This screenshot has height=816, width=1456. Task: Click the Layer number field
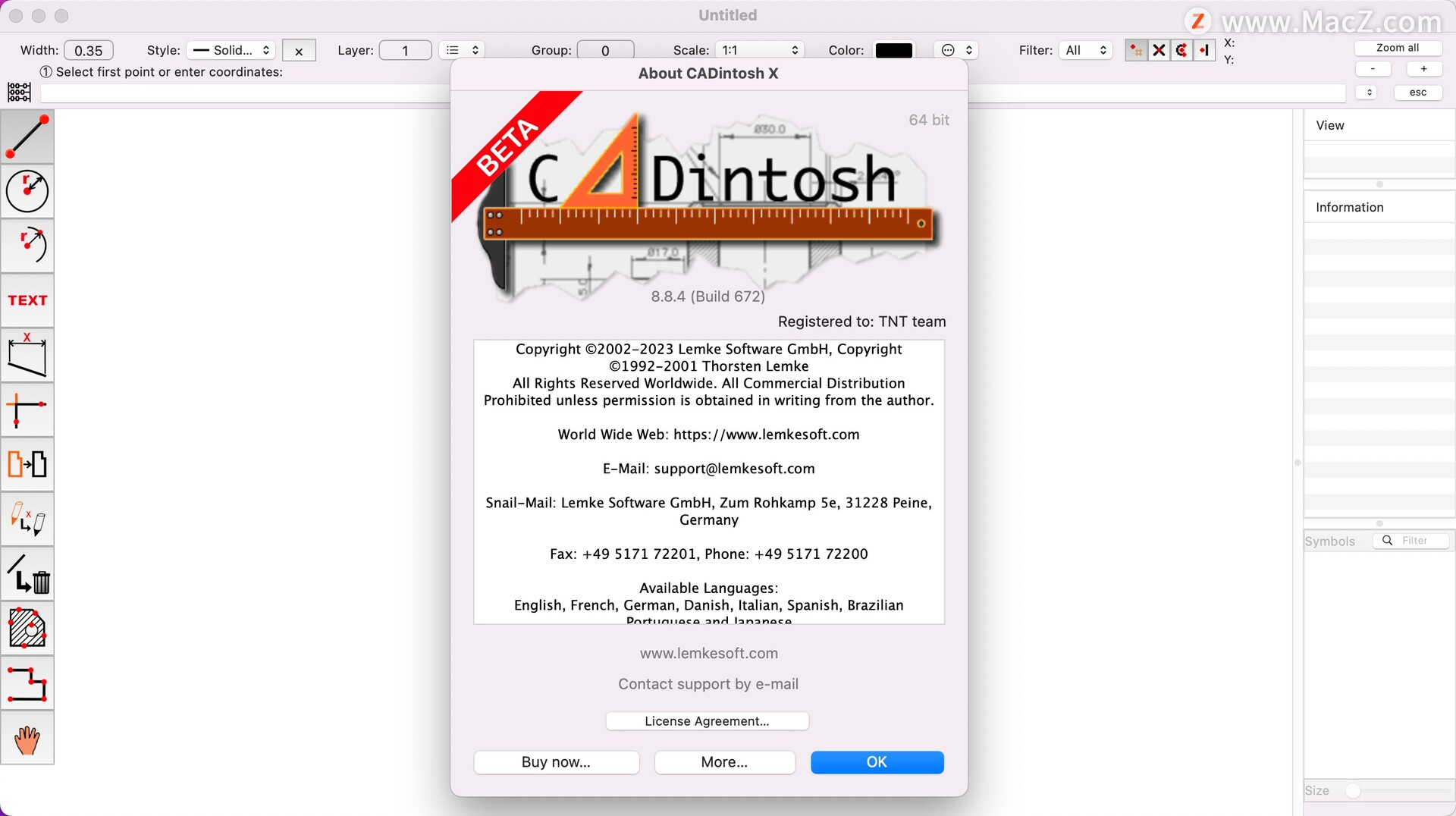pos(405,50)
